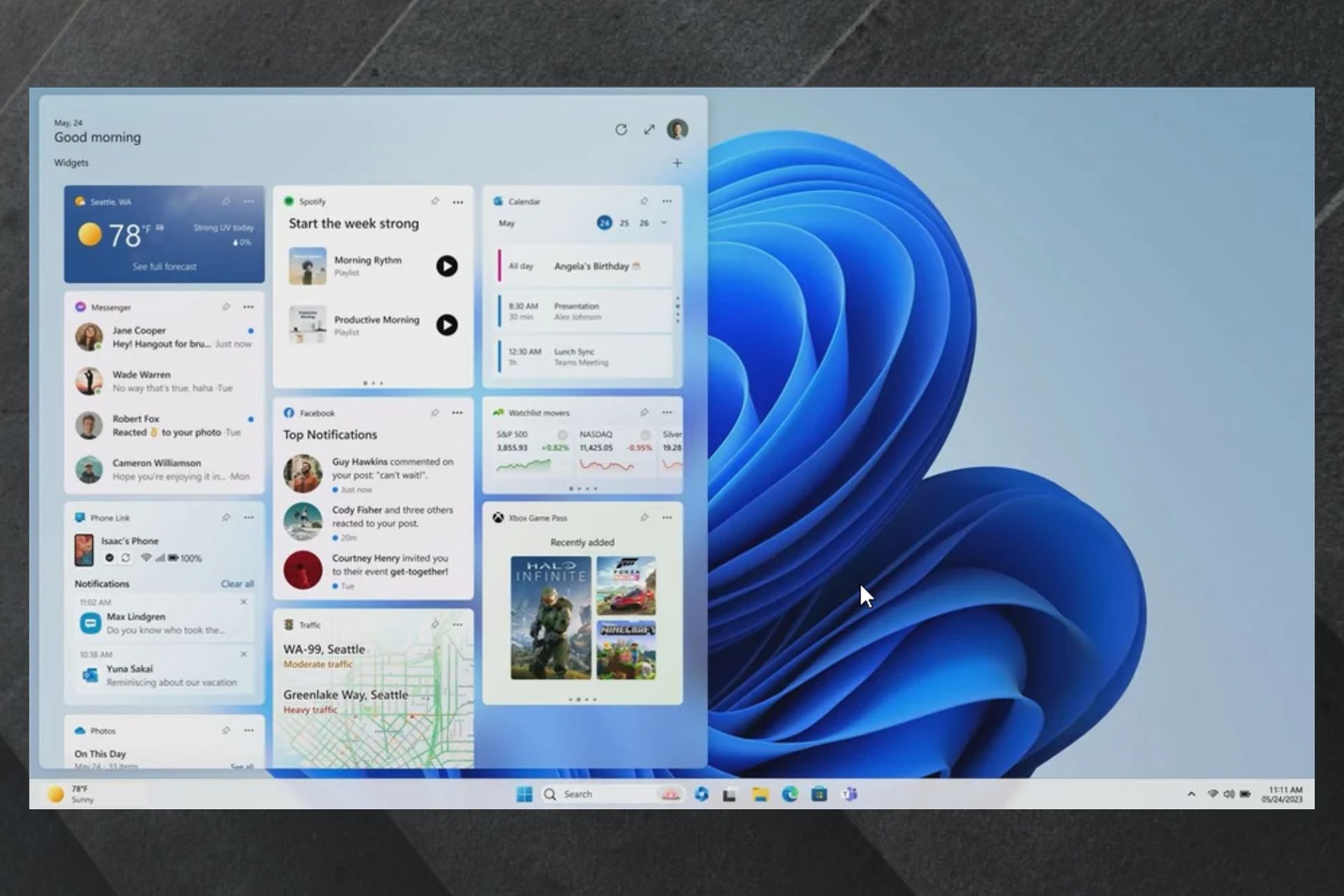The width and height of the screenshot is (1344, 896).
Task: Open the NASDAQ stock card
Action: 616,450
